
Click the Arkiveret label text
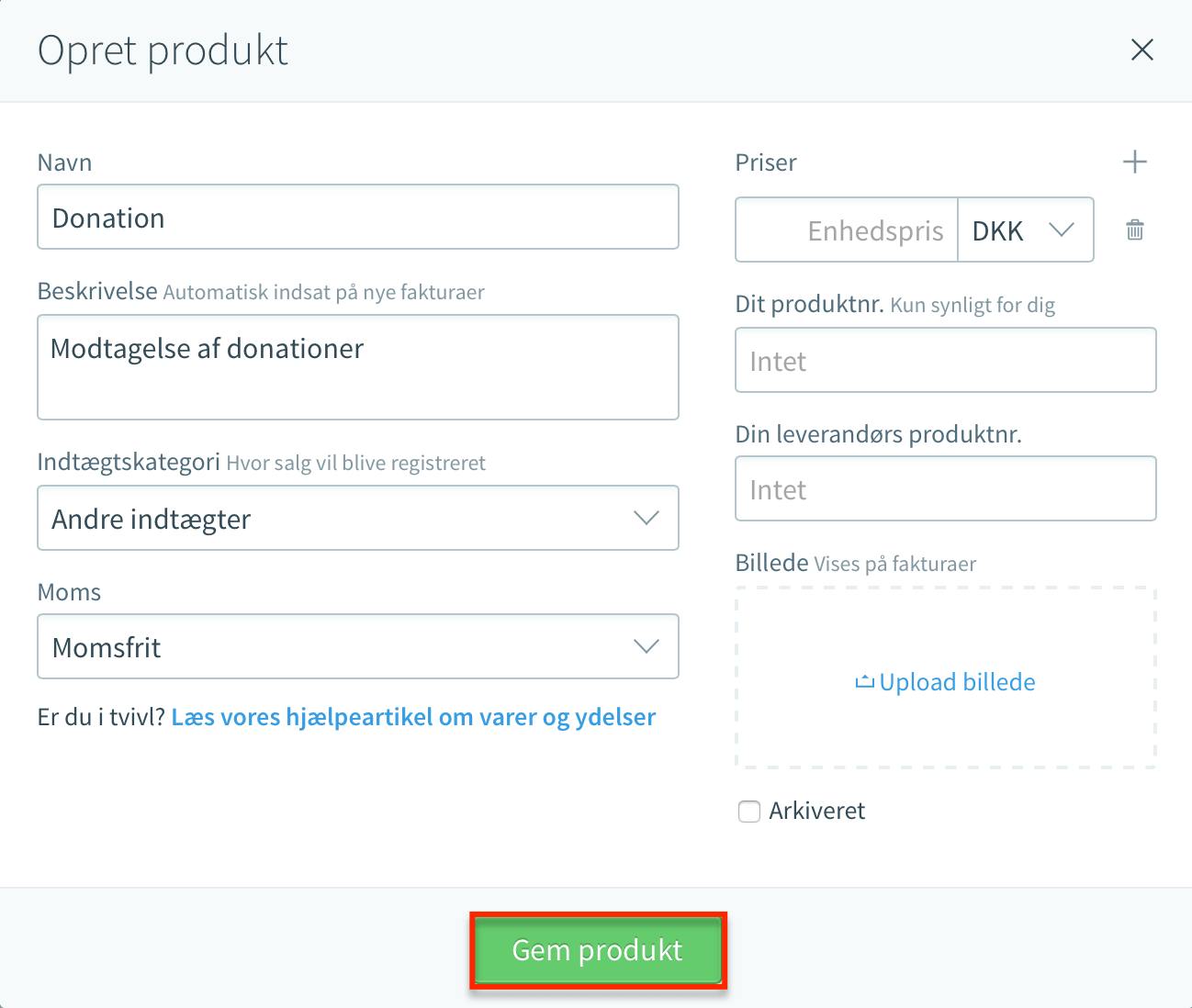817,811
